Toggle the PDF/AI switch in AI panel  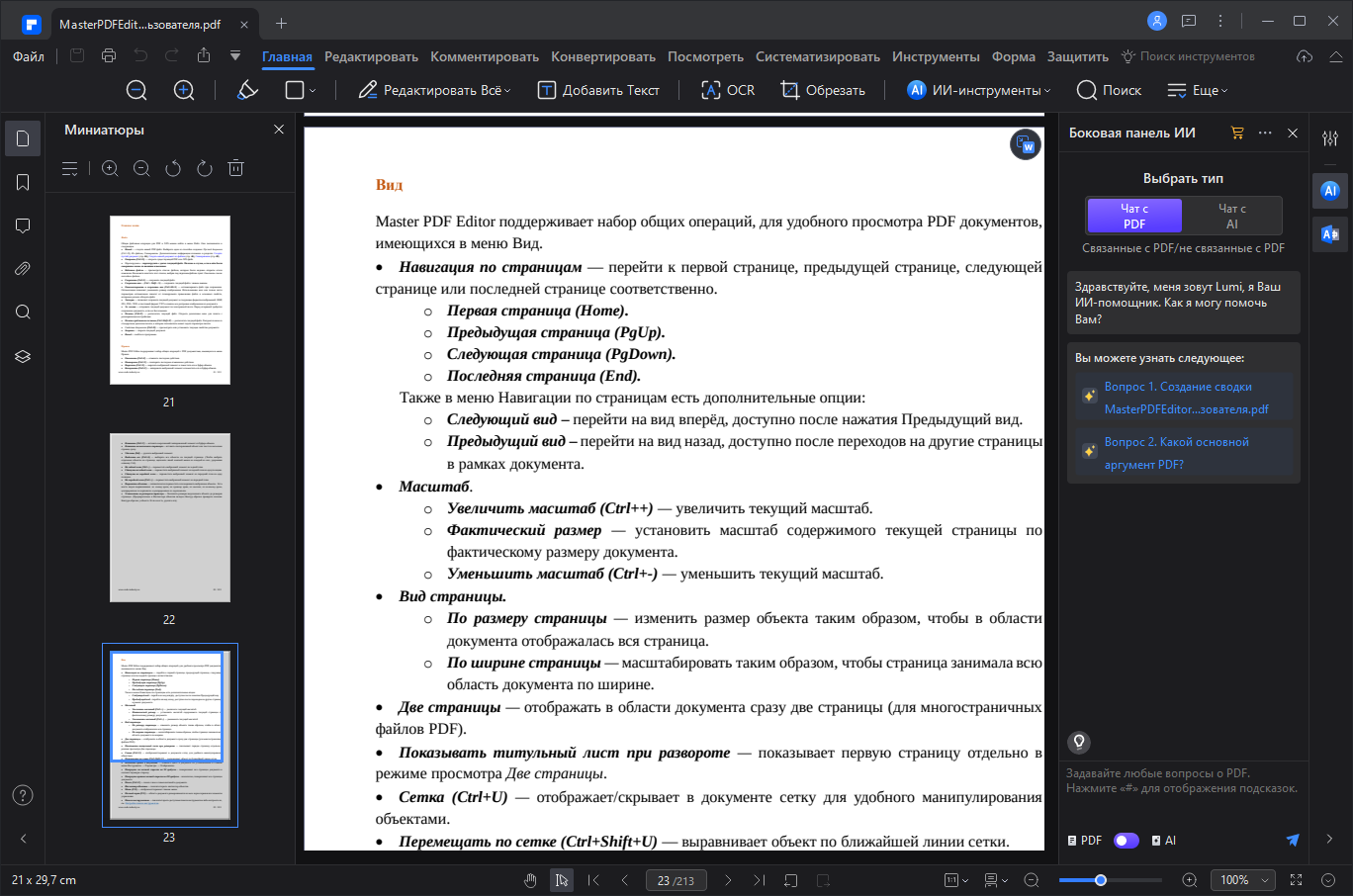(x=1126, y=841)
